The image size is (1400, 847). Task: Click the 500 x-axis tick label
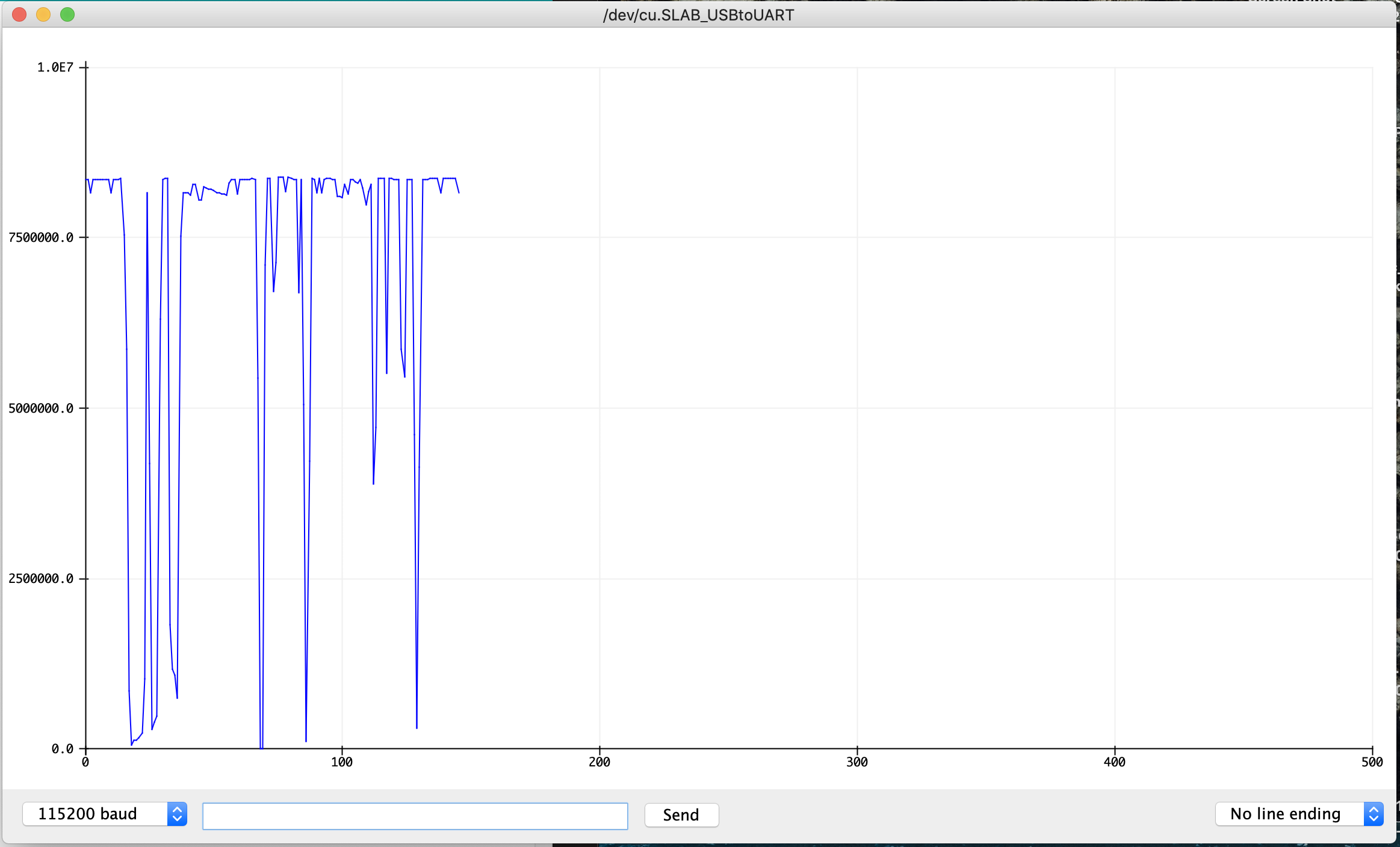[1372, 762]
